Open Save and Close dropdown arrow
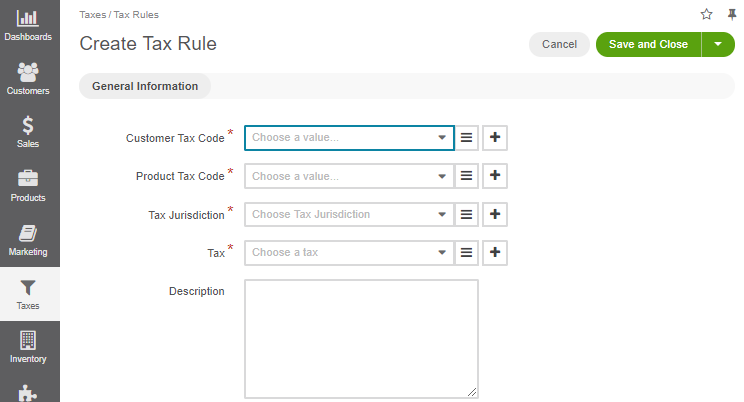Viewport: 744px width, 402px height. tap(718, 45)
